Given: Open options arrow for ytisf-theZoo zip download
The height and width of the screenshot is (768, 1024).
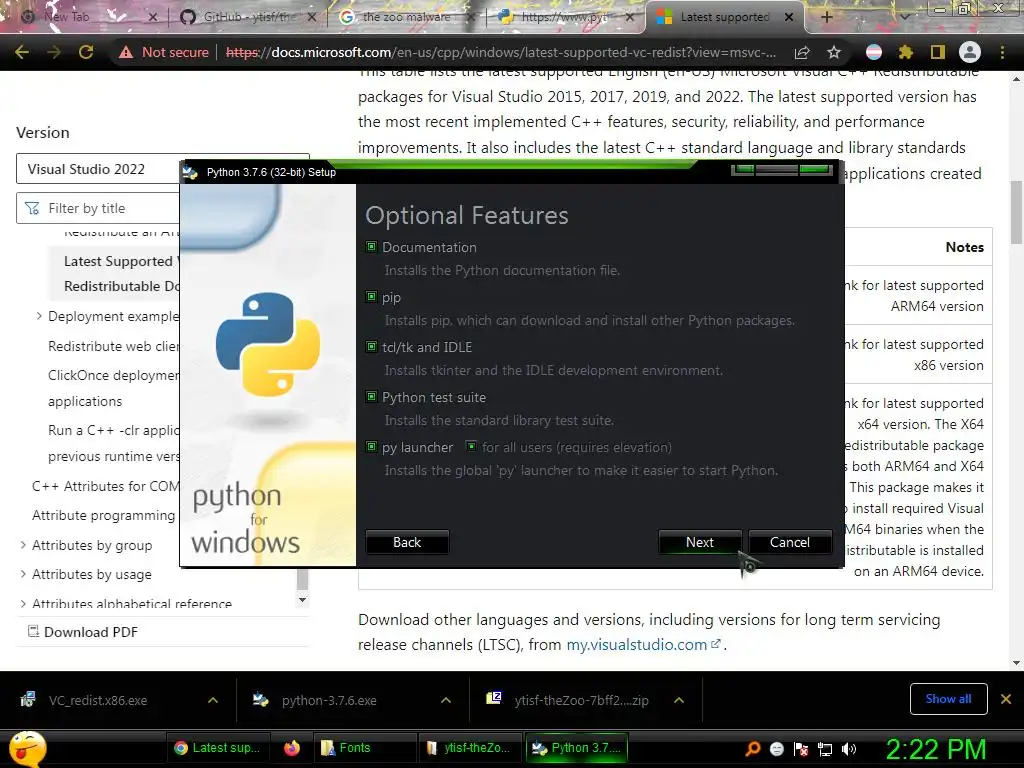Looking at the screenshot, I should pyautogui.click(x=679, y=700).
